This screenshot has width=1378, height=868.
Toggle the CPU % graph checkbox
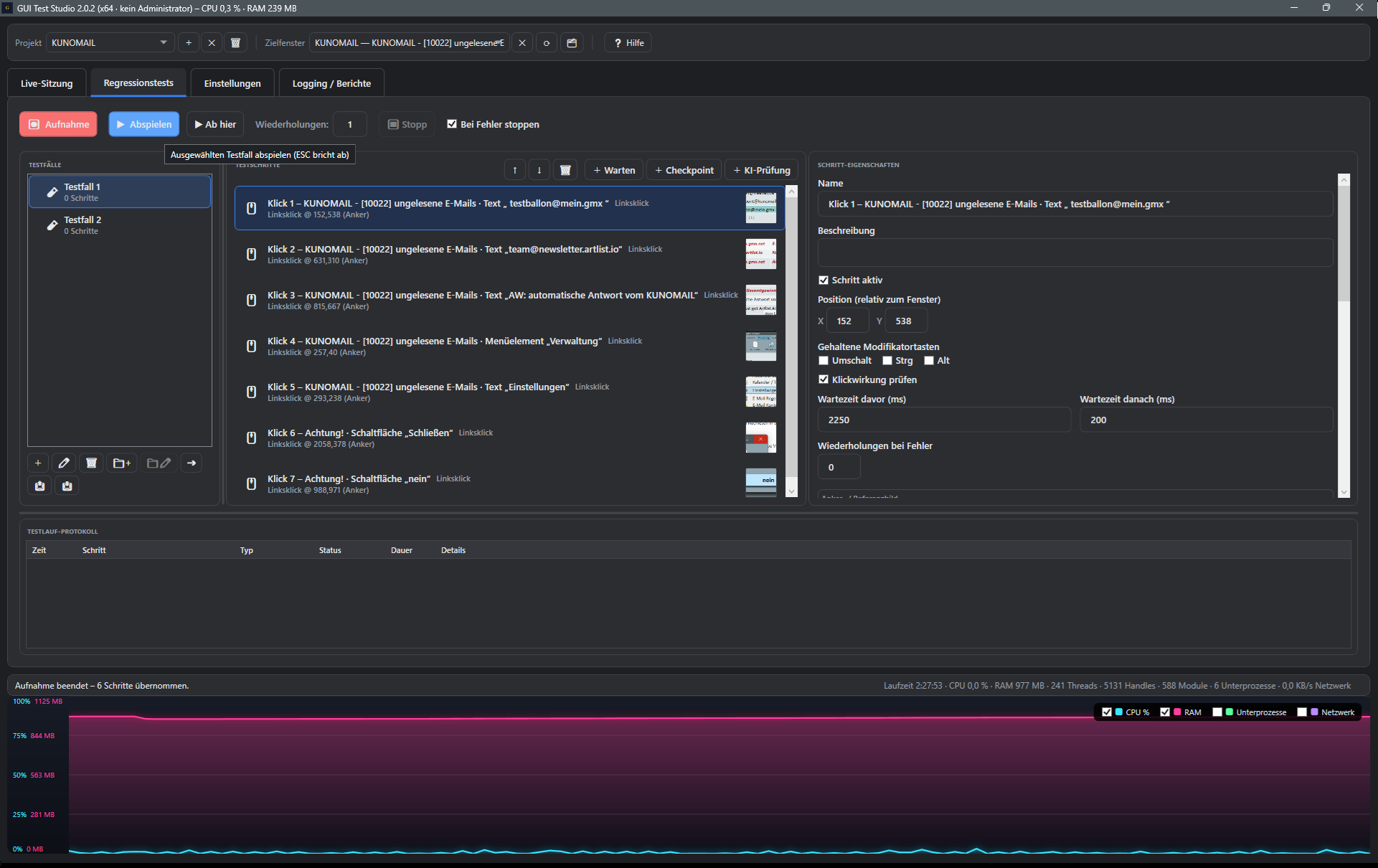coord(1107,712)
